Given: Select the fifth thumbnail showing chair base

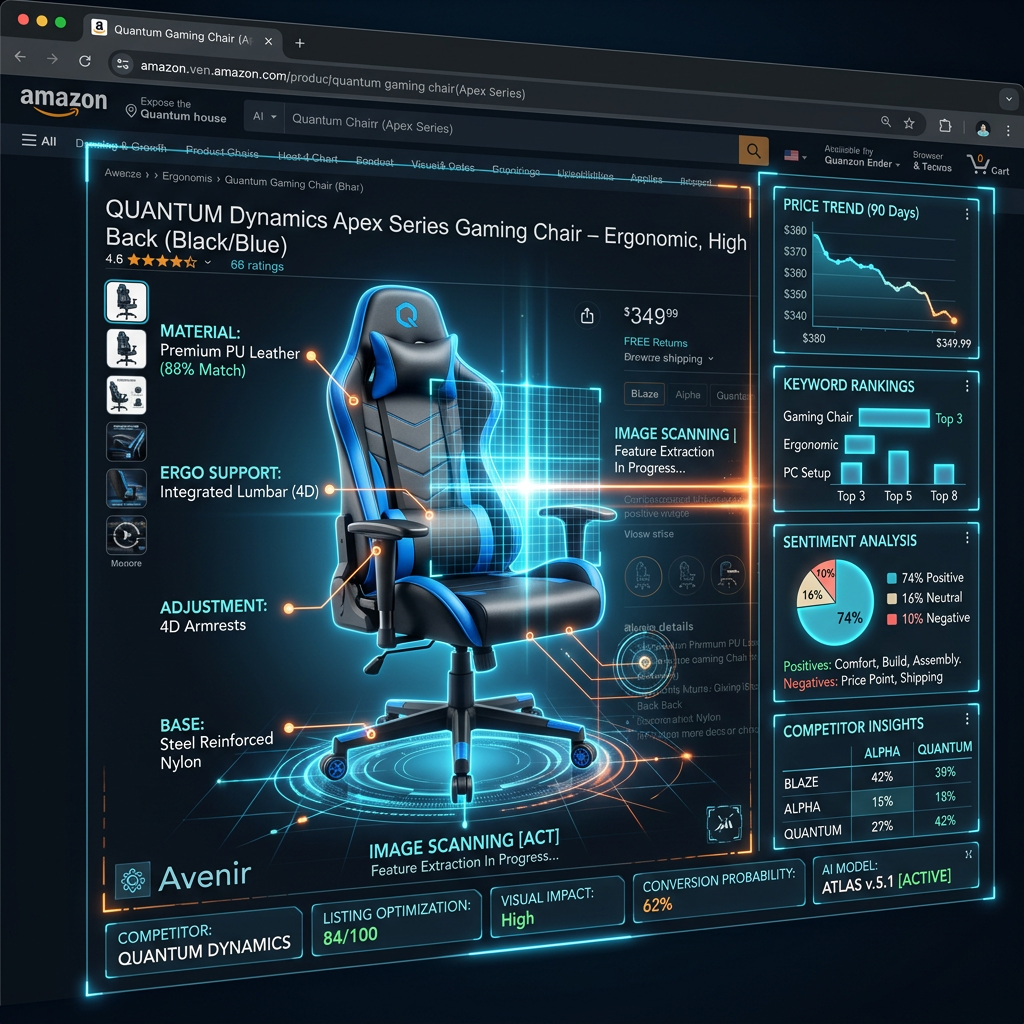Looking at the screenshot, I should tap(126, 488).
